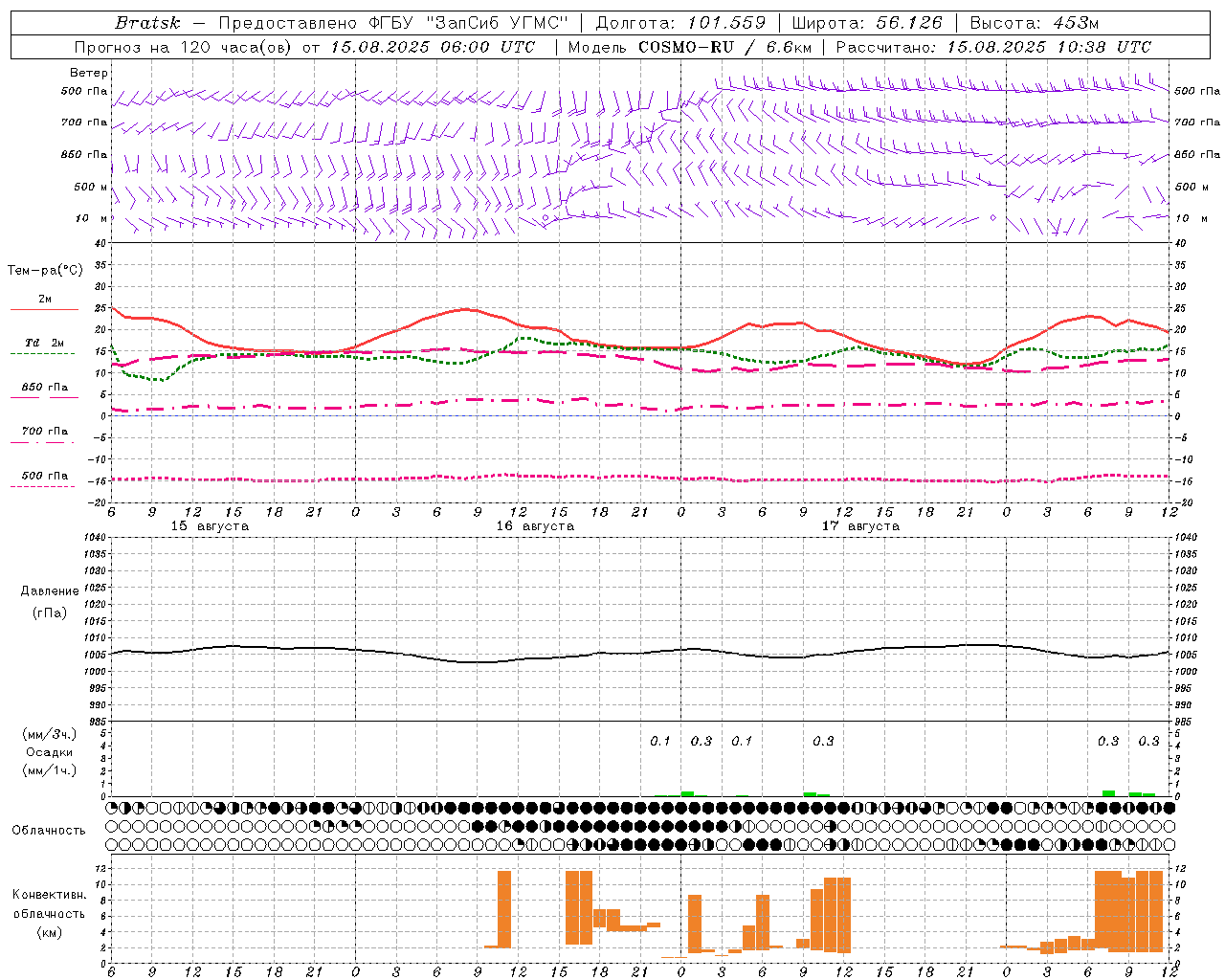Click the "15 августа" date label
This screenshot has height=980, width=1225.
pyautogui.click(x=210, y=526)
